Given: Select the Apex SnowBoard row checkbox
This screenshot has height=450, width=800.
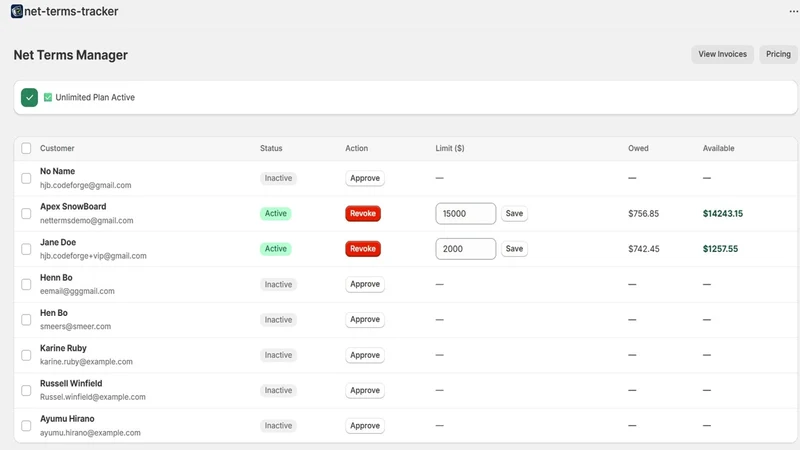Looking at the screenshot, I should point(26,213).
